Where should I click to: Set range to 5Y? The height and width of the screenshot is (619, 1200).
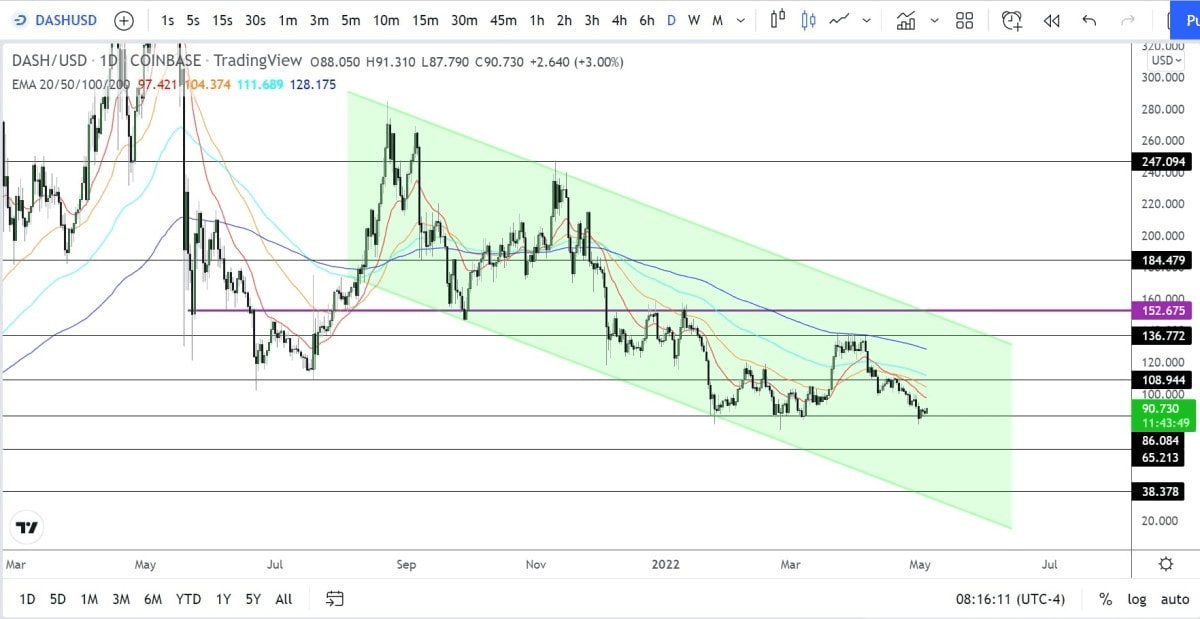pos(253,599)
